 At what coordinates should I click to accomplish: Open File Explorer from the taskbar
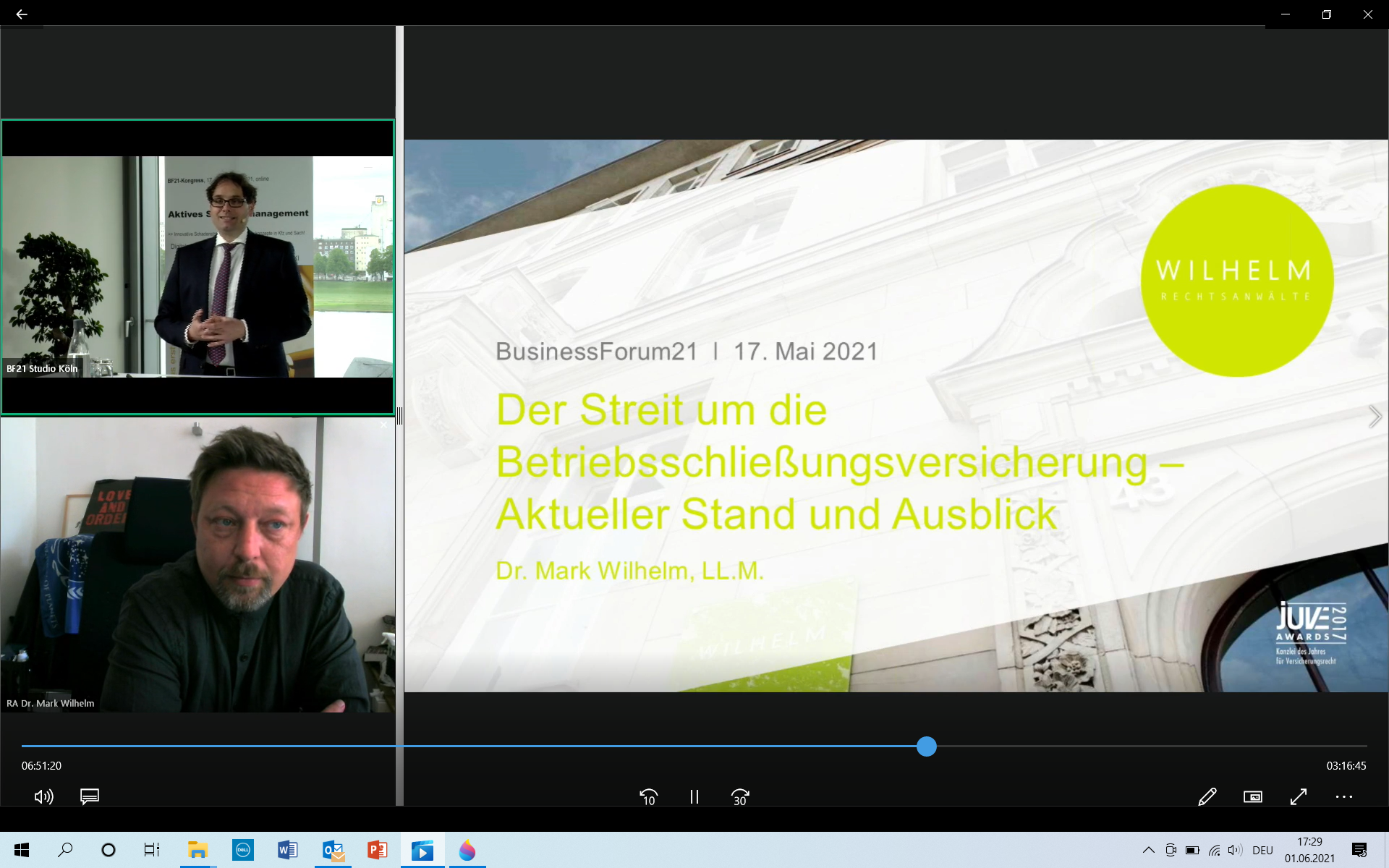point(197,850)
